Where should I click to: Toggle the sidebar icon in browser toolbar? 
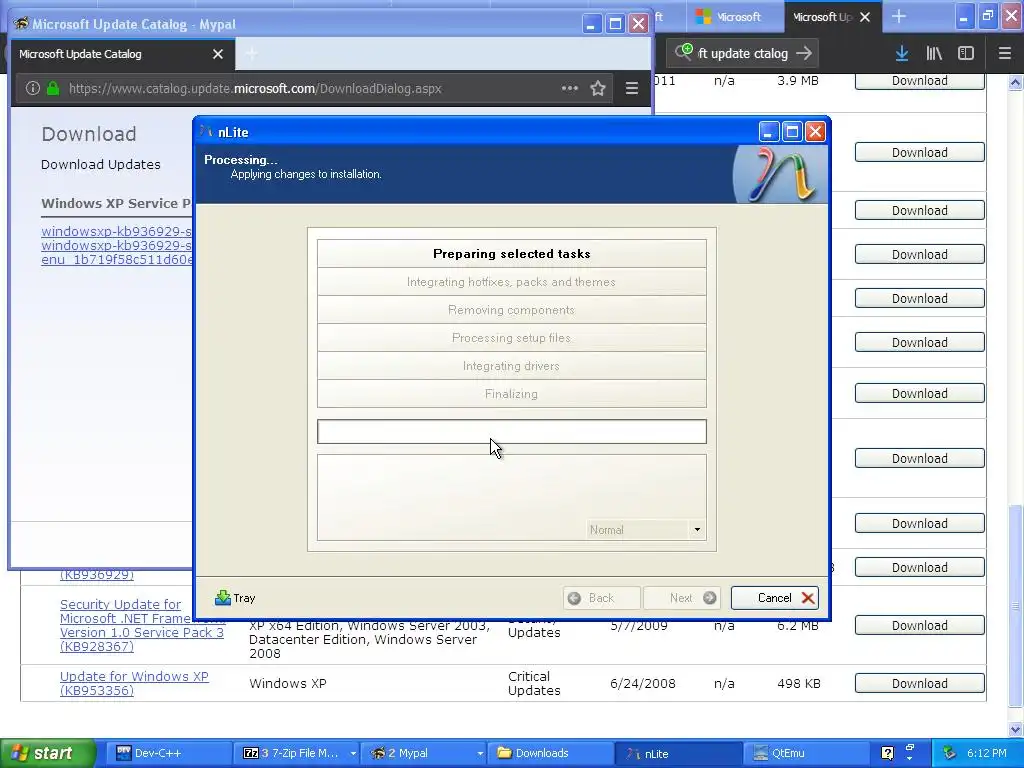(966, 54)
